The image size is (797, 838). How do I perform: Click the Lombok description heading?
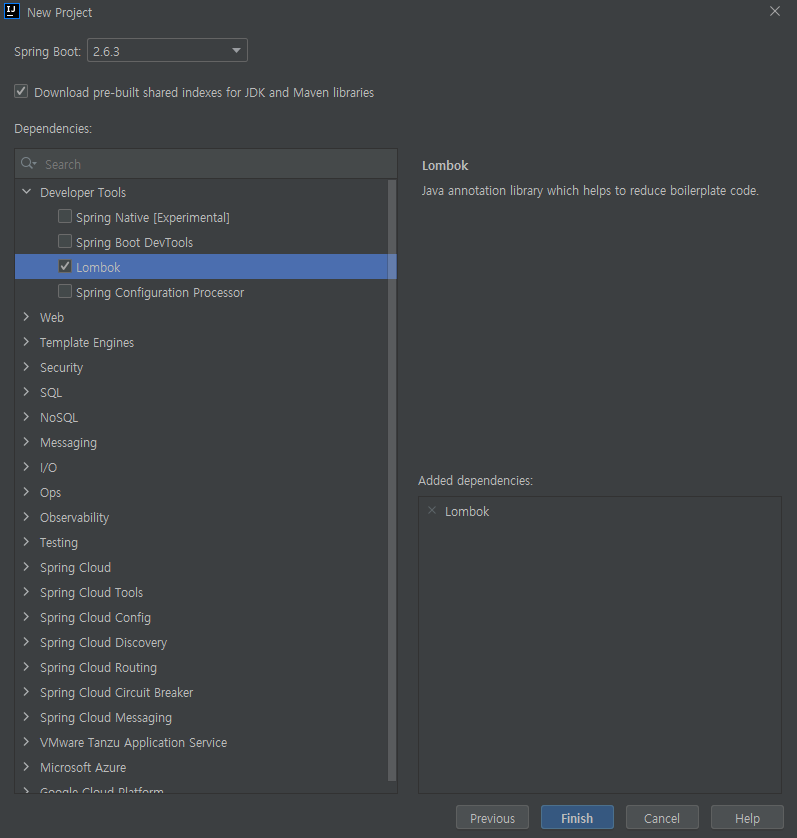click(445, 166)
